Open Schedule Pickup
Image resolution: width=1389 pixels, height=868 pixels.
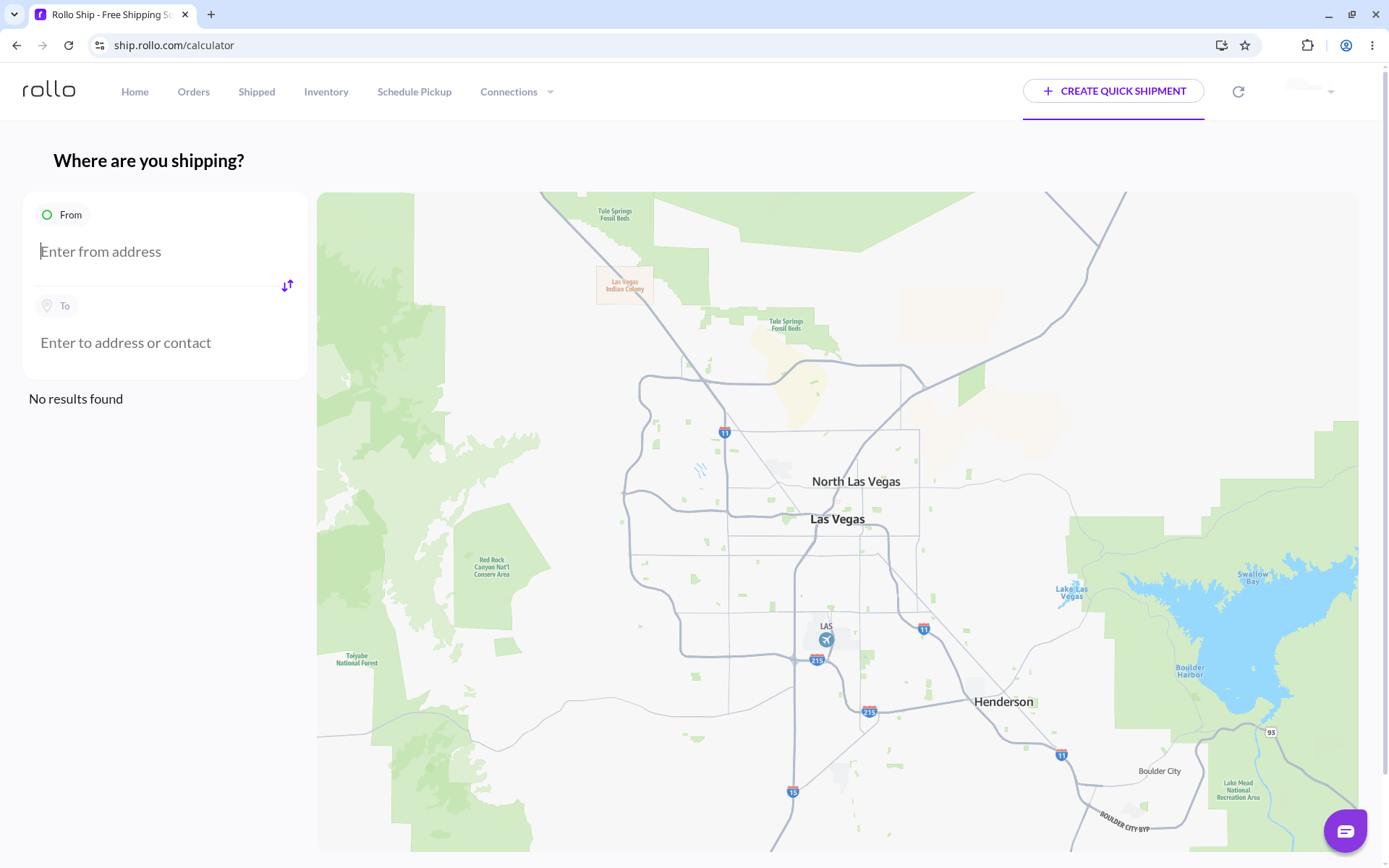(415, 92)
